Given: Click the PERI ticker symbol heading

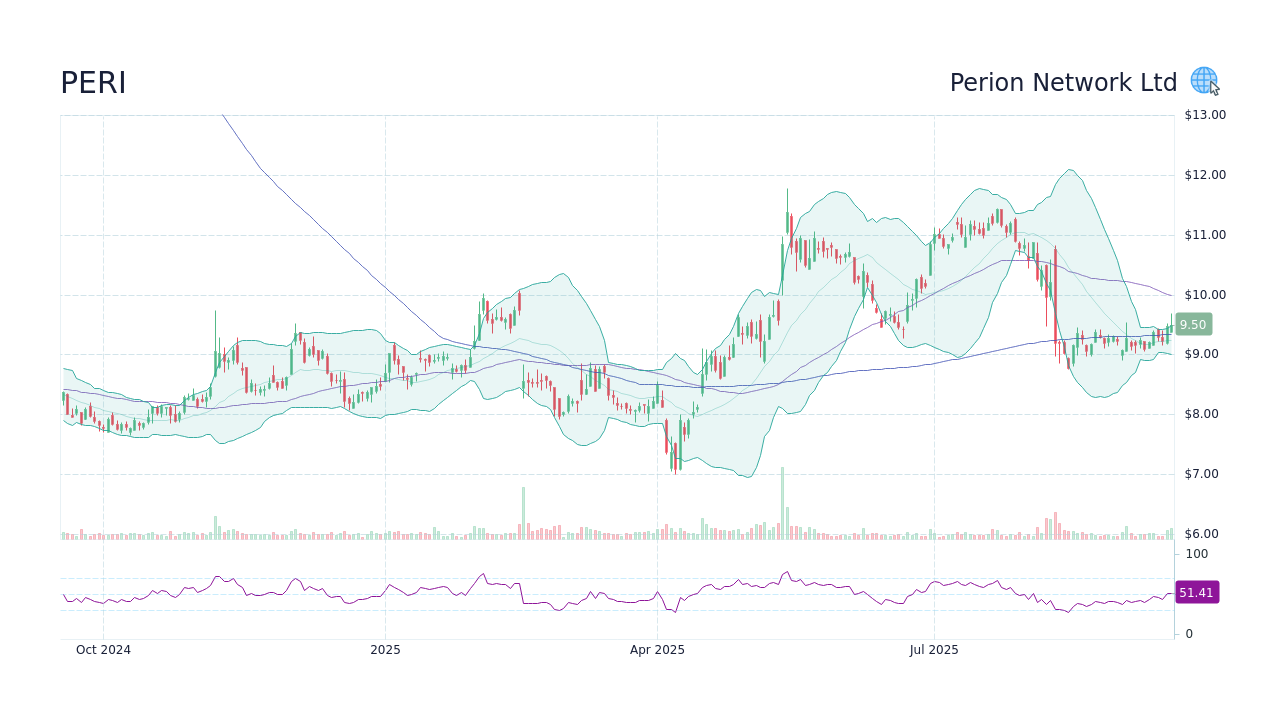Looking at the screenshot, I should 94,83.
